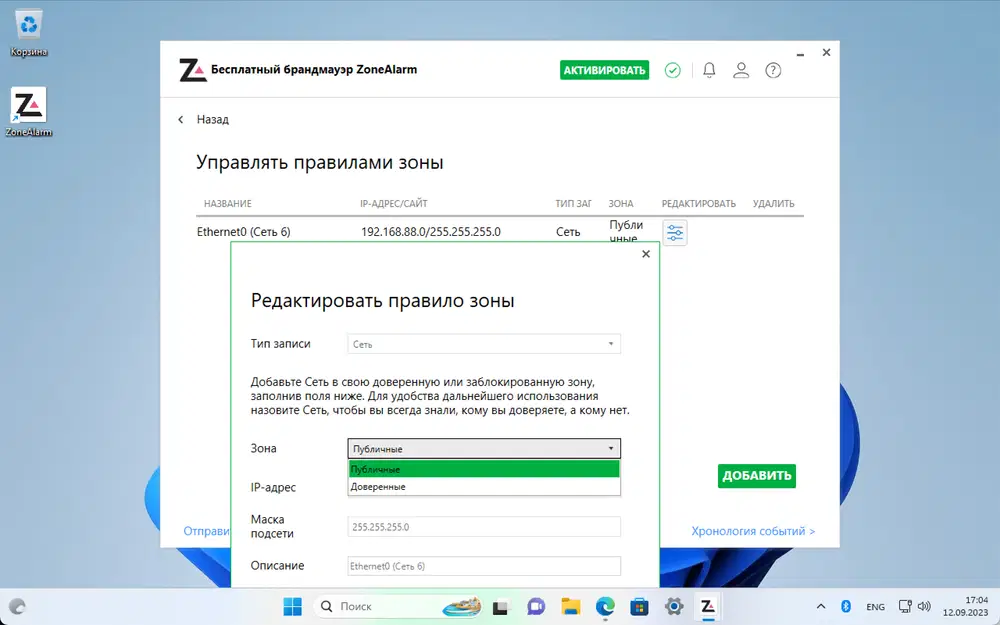Open File Explorer from the taskbar
The height and width of the screenshot is (625, 1000).
[x=571, y=607]
